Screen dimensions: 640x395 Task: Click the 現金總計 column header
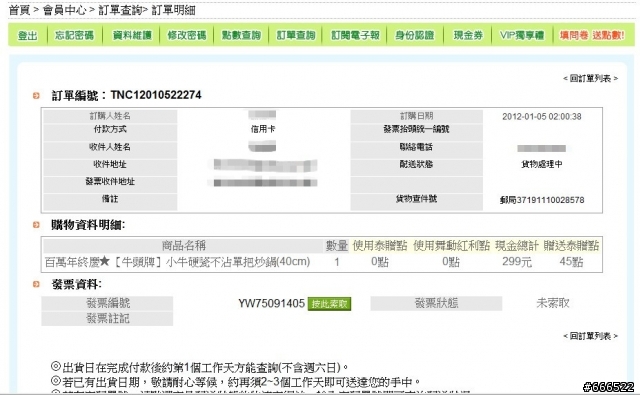pyautogui.click(x=517, y=246)
